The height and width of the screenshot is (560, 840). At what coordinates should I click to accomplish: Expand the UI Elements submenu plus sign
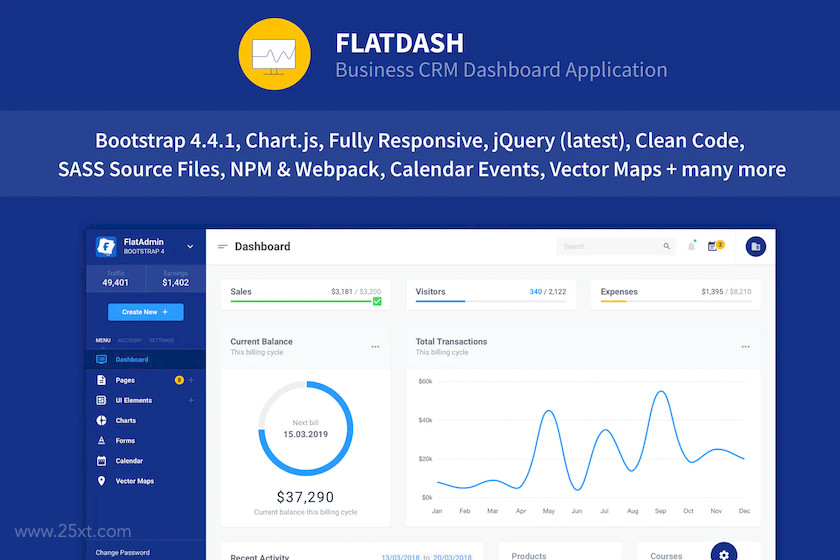191,400
